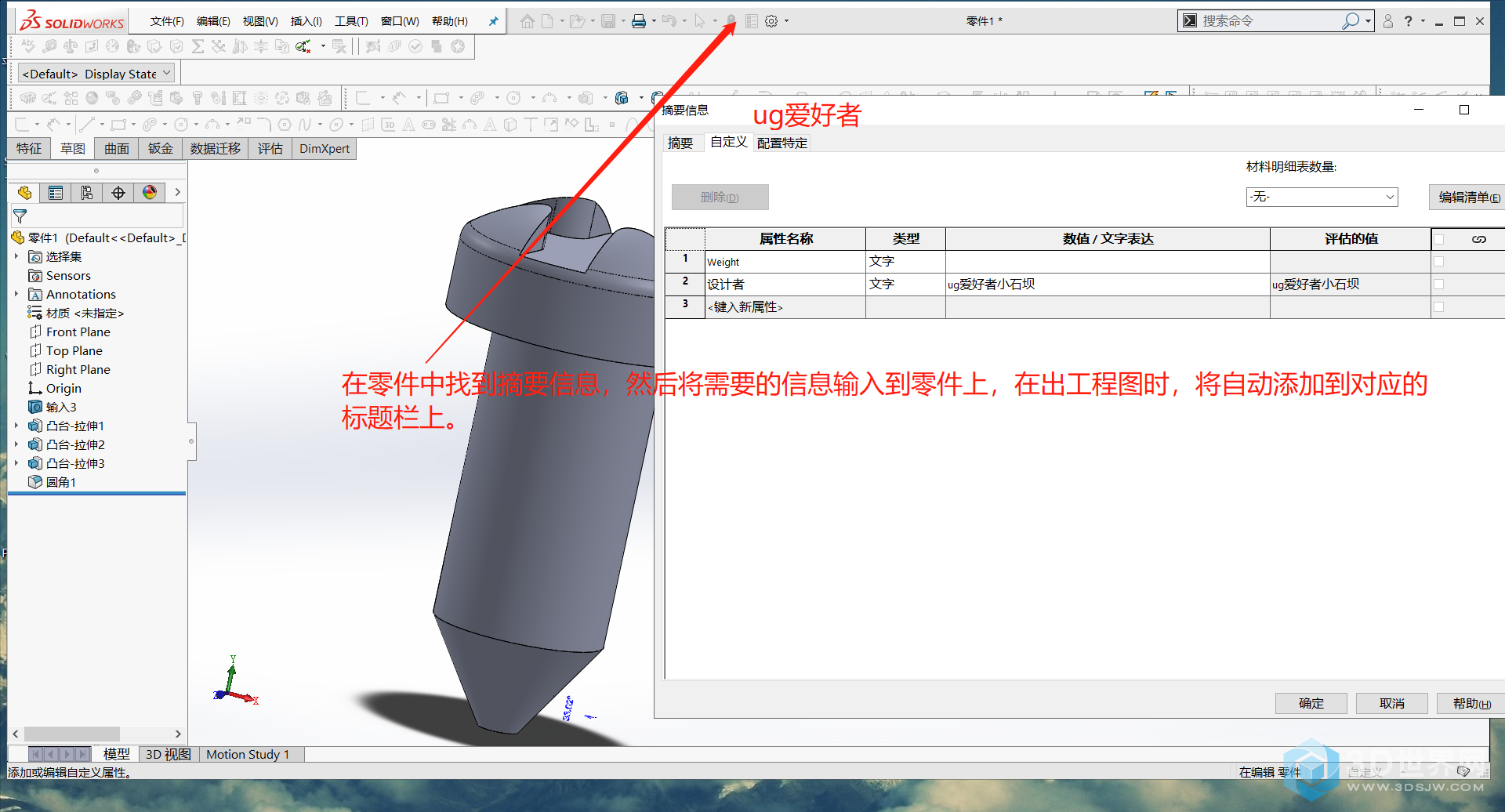This screenshot has width=1505, height=812.
Task: Show more manager tabs with chevron arrow
Action: point(177,193)
